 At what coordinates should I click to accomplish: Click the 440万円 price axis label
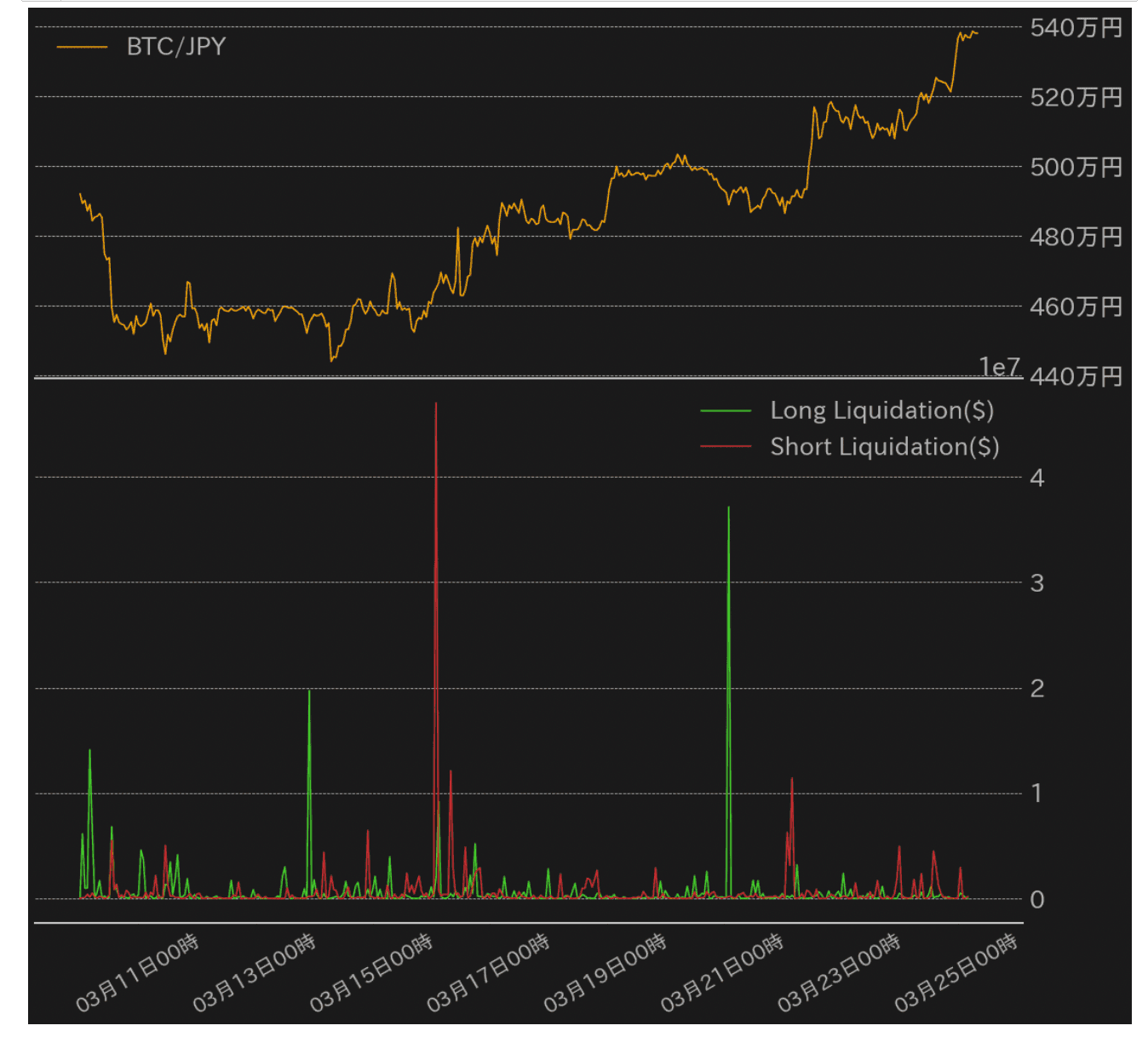[1076, 377]
